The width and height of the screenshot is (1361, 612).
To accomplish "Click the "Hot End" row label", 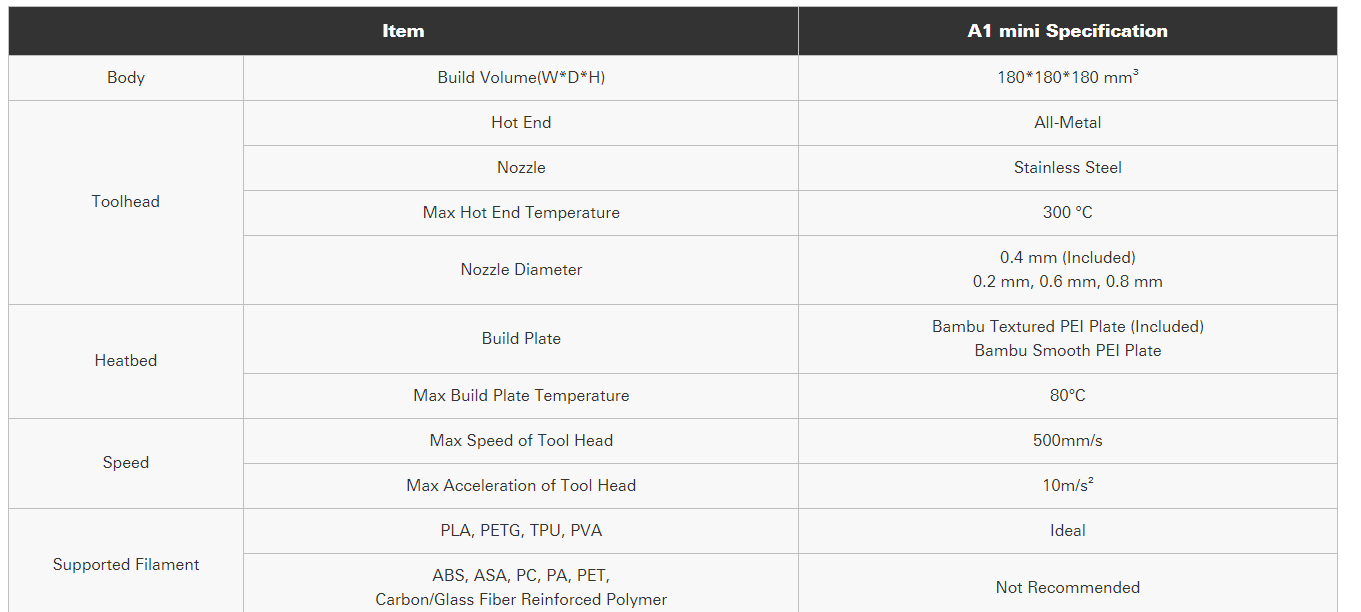I will 521,123.
